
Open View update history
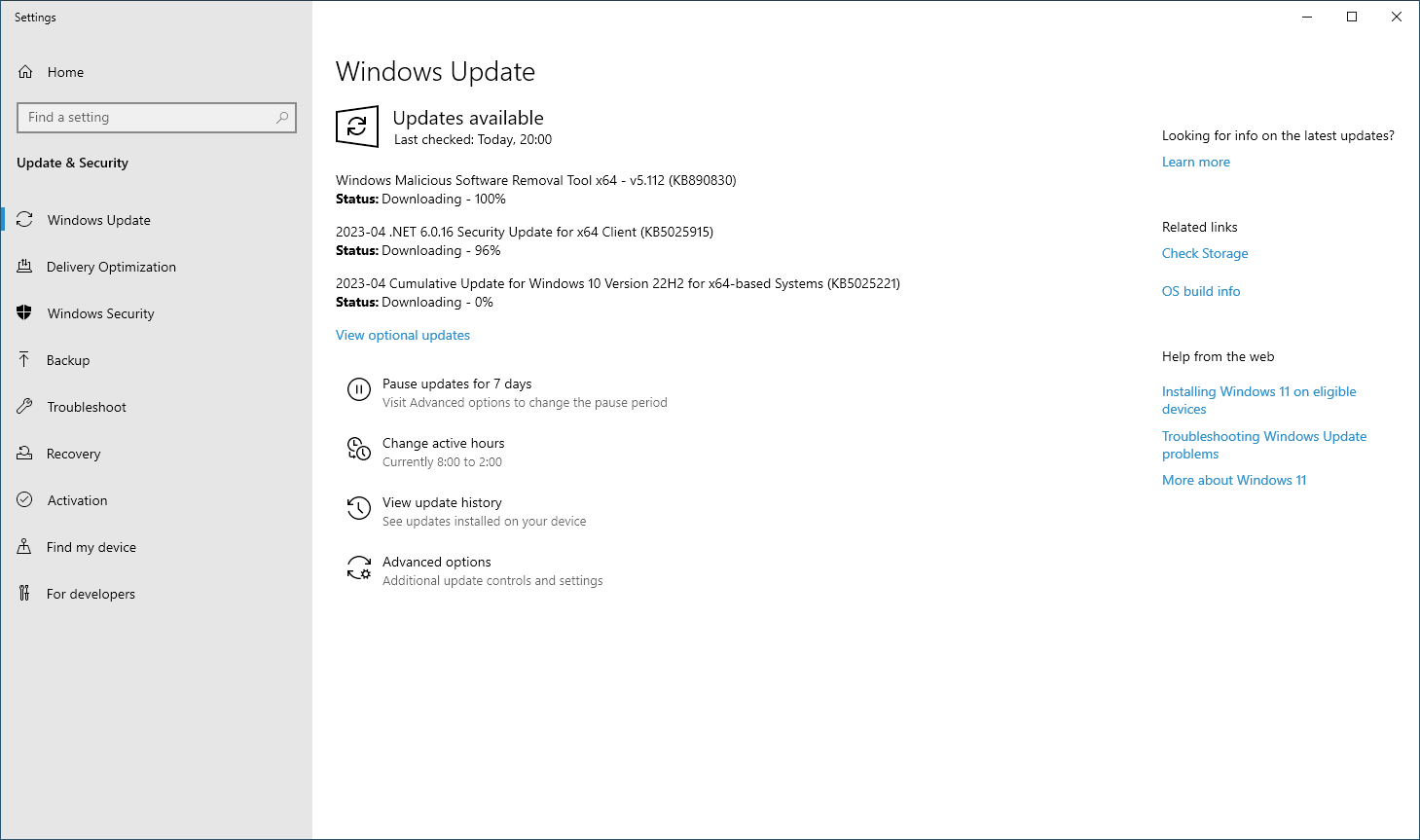point(442,502)
